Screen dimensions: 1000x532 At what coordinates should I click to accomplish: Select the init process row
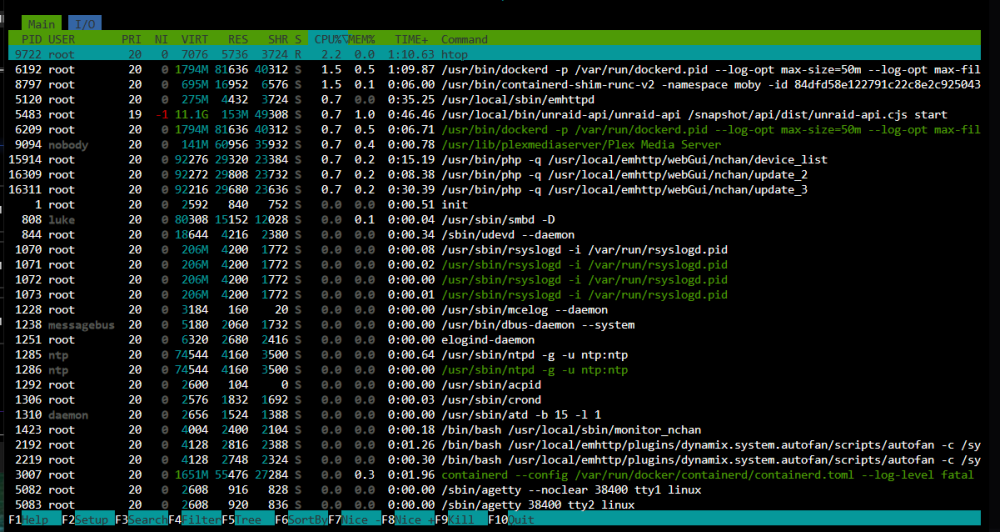pos(494,205)
